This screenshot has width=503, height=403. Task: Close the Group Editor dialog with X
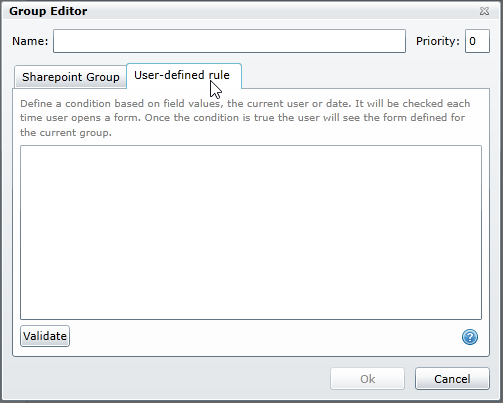click(484, 11)
